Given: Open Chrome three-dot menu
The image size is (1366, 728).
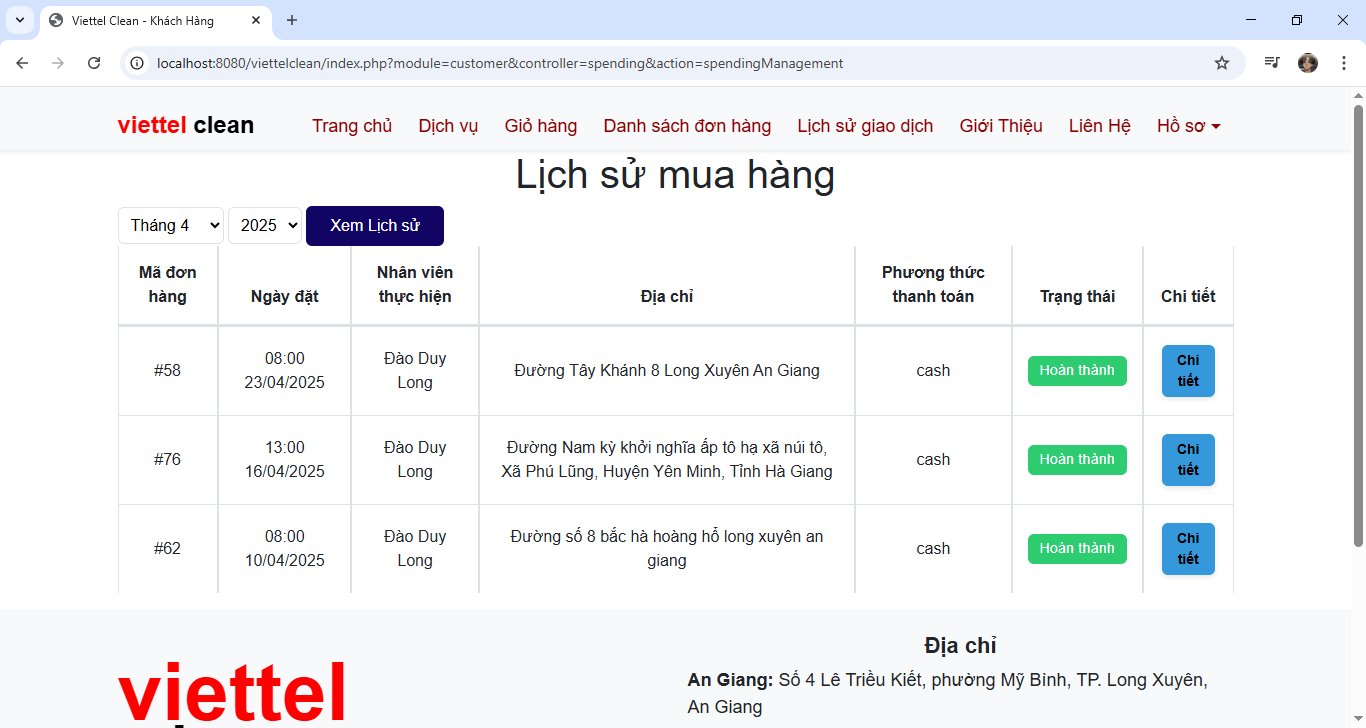Looking at the screenshot, I should pyautogui.click(x=1343, y=63).
